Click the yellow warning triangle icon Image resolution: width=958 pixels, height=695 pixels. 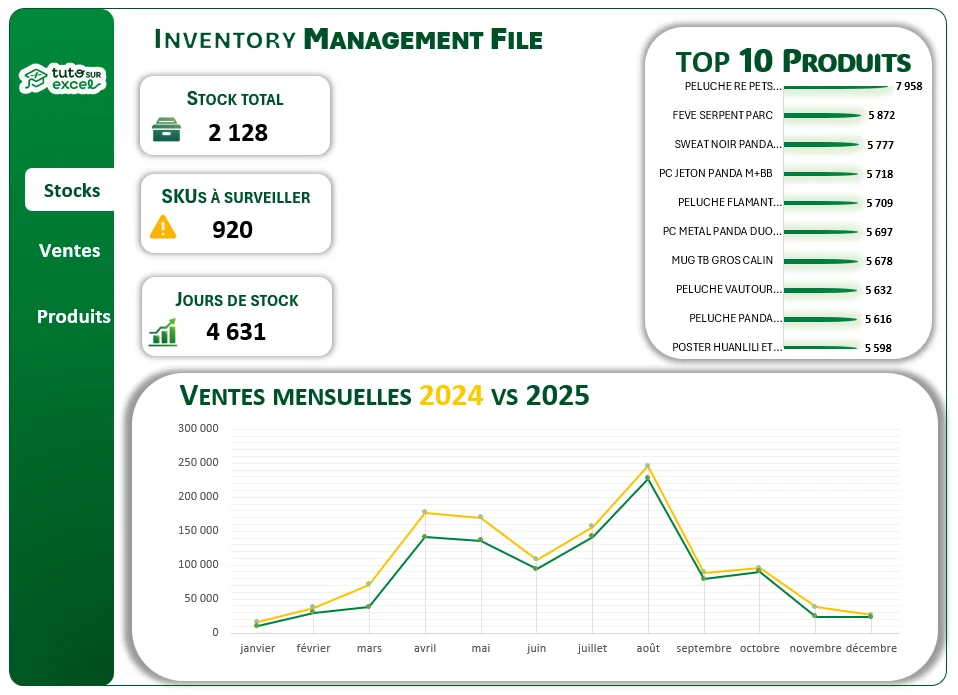(163, 227)
